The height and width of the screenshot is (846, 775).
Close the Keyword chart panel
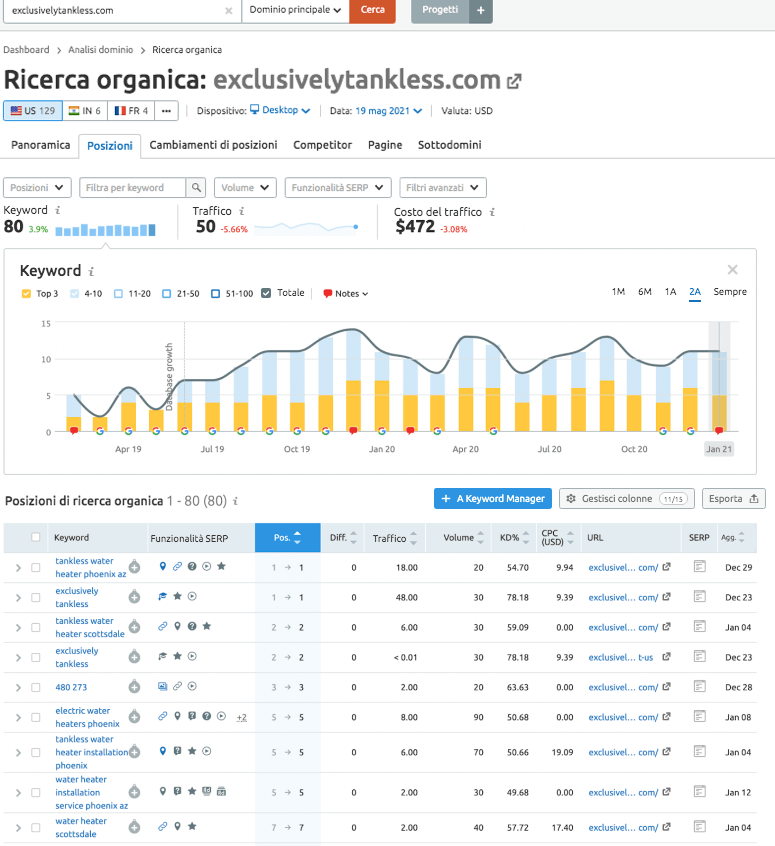click(x=732, y=270)
